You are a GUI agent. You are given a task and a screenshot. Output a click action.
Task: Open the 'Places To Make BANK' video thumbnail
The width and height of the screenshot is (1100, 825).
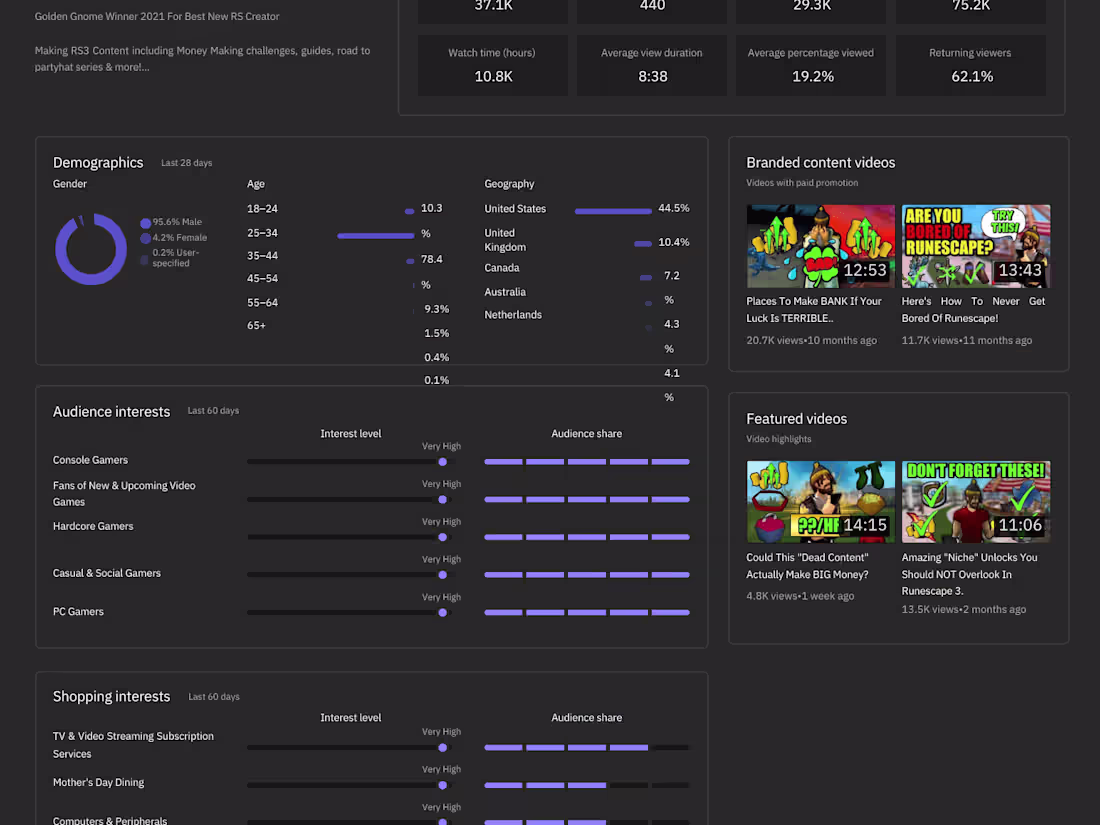(820, 246)
